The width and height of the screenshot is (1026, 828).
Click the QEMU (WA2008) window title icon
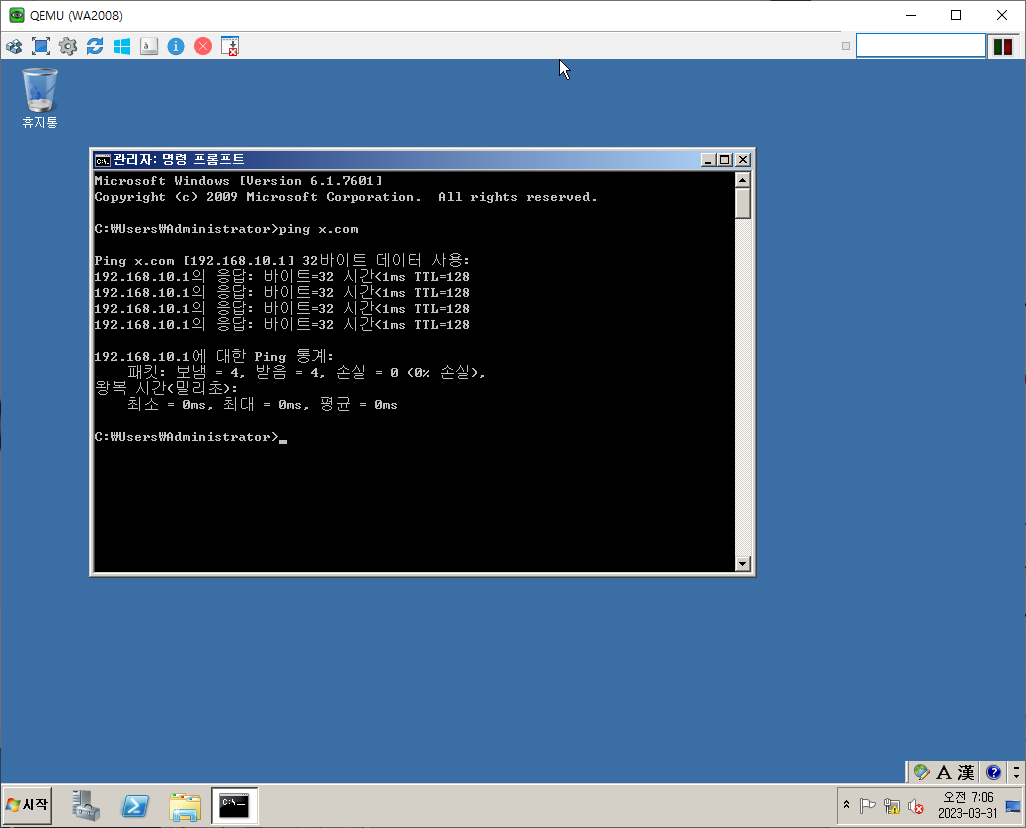pyautogui.click(x=17, y=15)
